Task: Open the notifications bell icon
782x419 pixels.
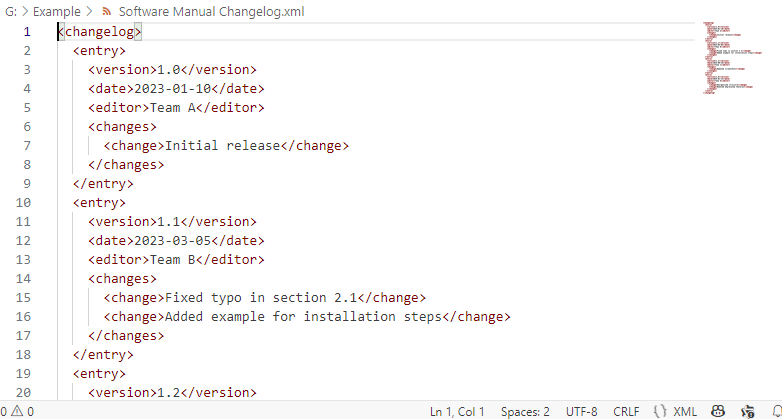Action: pyautogui.click(x=778, y=412)
